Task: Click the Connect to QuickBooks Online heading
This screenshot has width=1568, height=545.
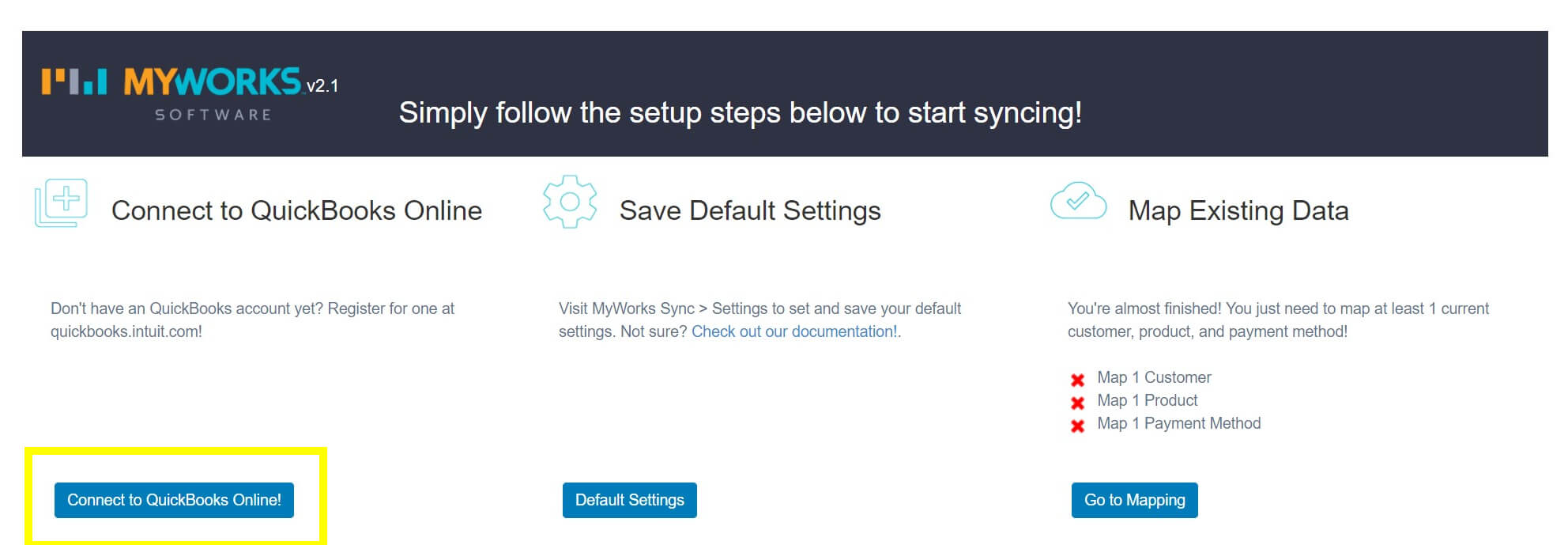Action: (296, 210)
